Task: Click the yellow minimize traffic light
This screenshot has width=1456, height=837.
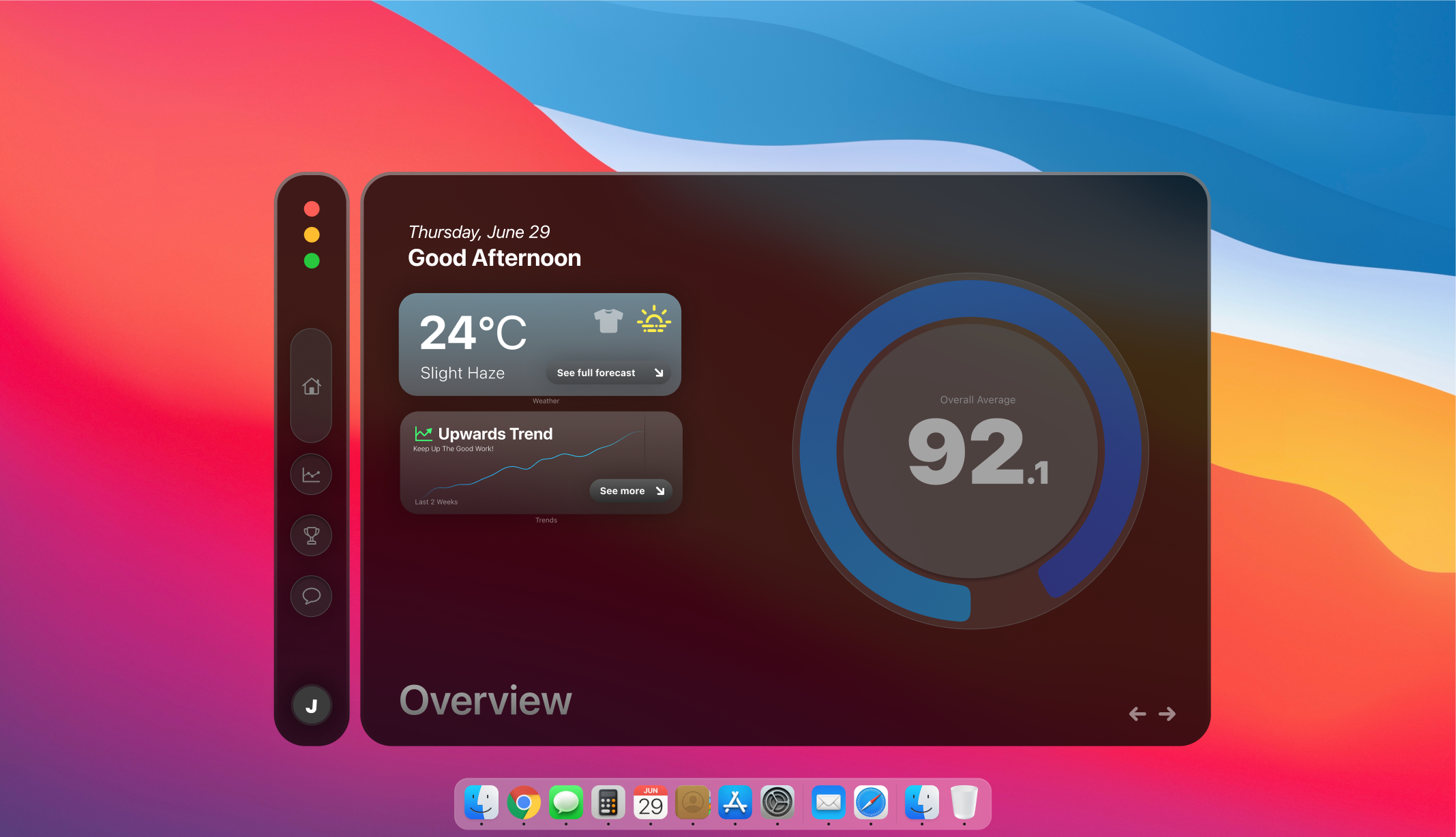Action: point(312,235)
